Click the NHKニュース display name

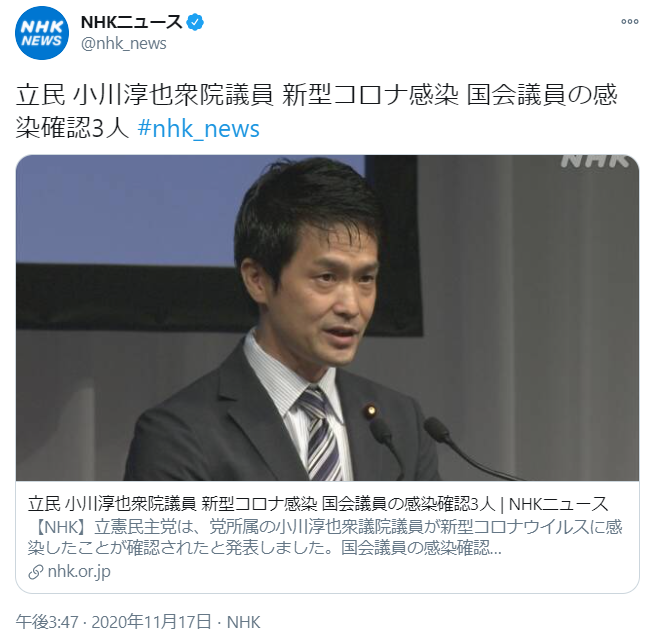[x=132, y=22]
